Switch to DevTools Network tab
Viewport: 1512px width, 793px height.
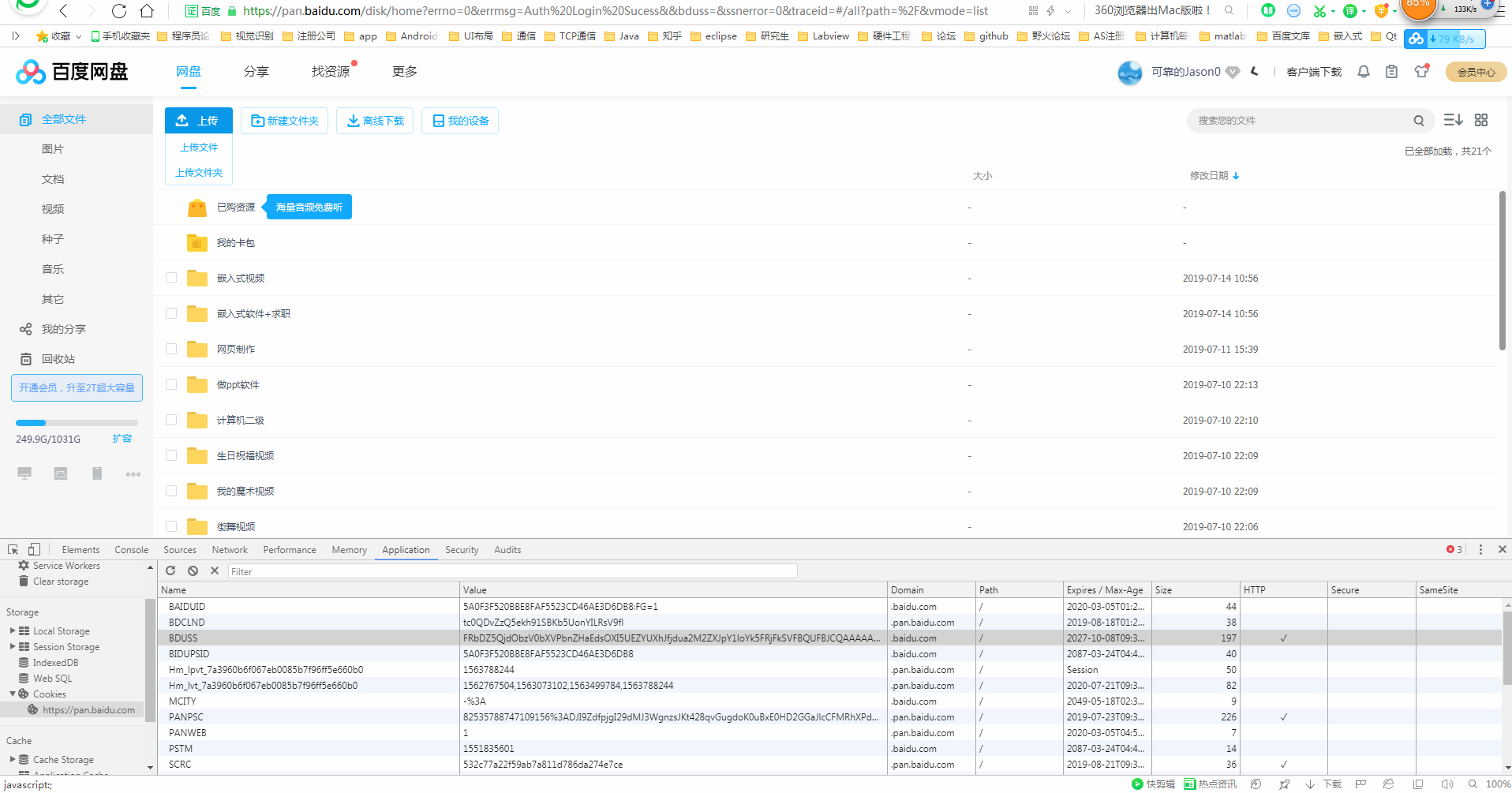[x=230, y=550]
